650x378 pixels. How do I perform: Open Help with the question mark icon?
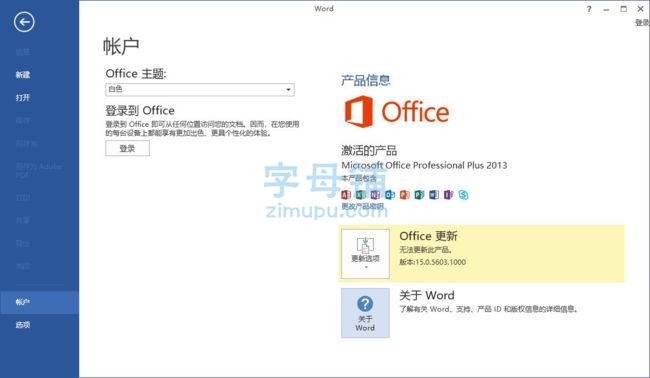(589, 9)
